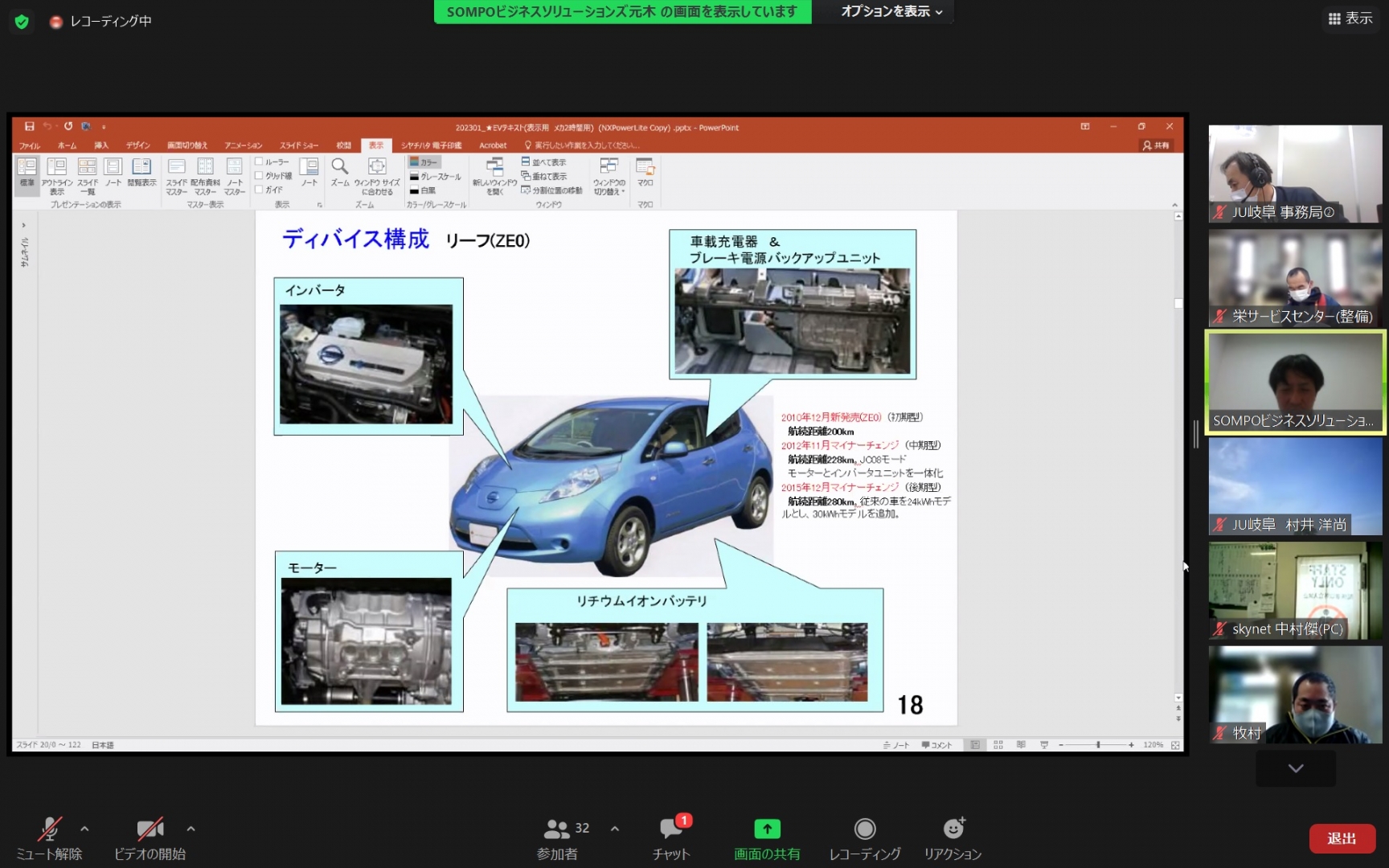Screen dimensions: 1389x868
Task: Open New Window (新しいウィンドウを開く)
Action: pyautogui.click(x=494, y=176)
